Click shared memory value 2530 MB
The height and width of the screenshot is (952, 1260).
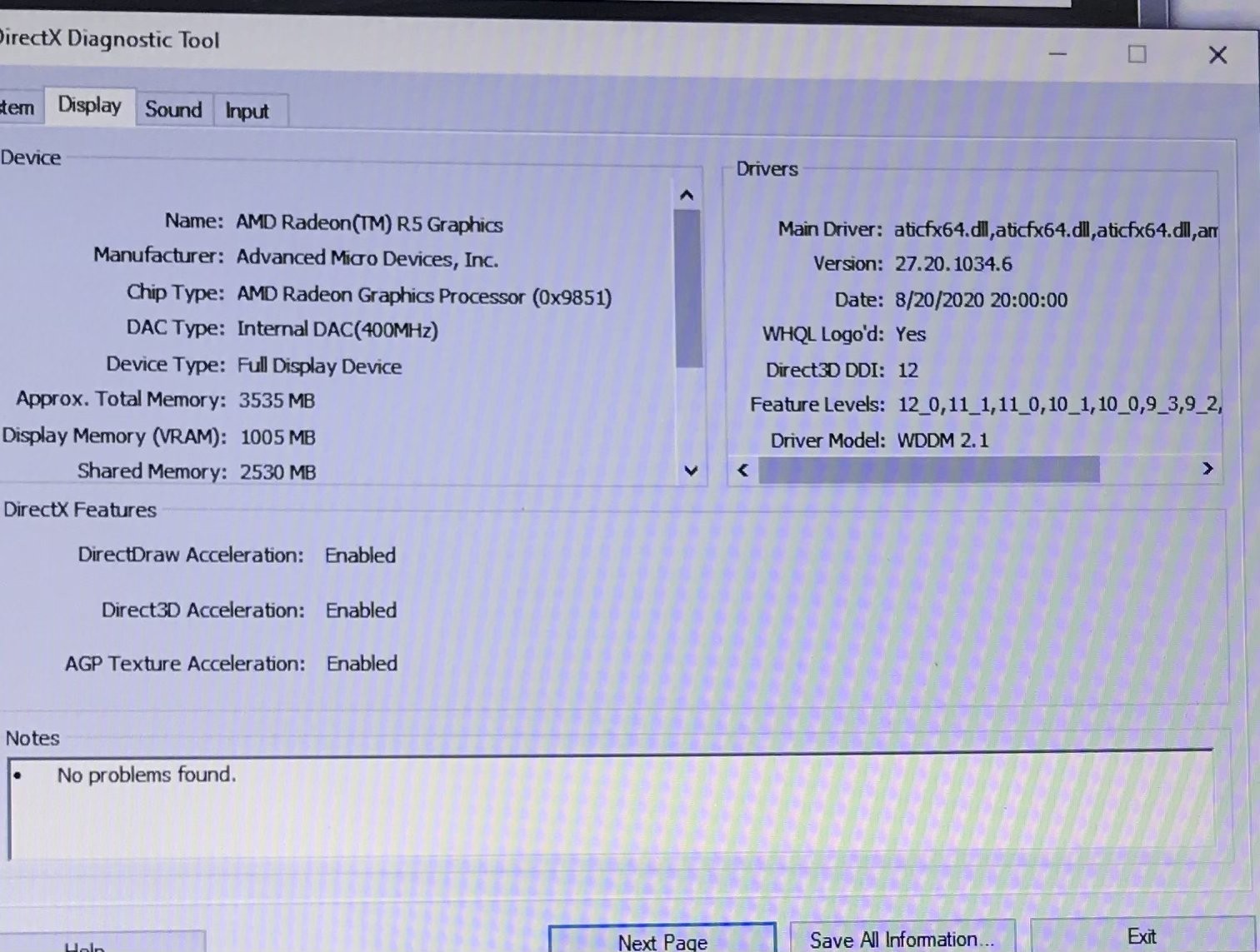pyautogui.click(x=277, y=472)
